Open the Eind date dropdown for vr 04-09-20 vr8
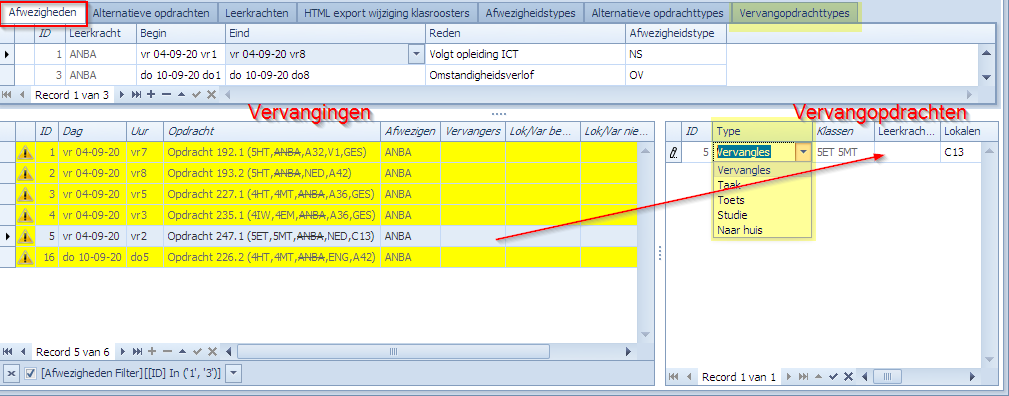This screenshot has width=1009, height=396. pos(416,55)
